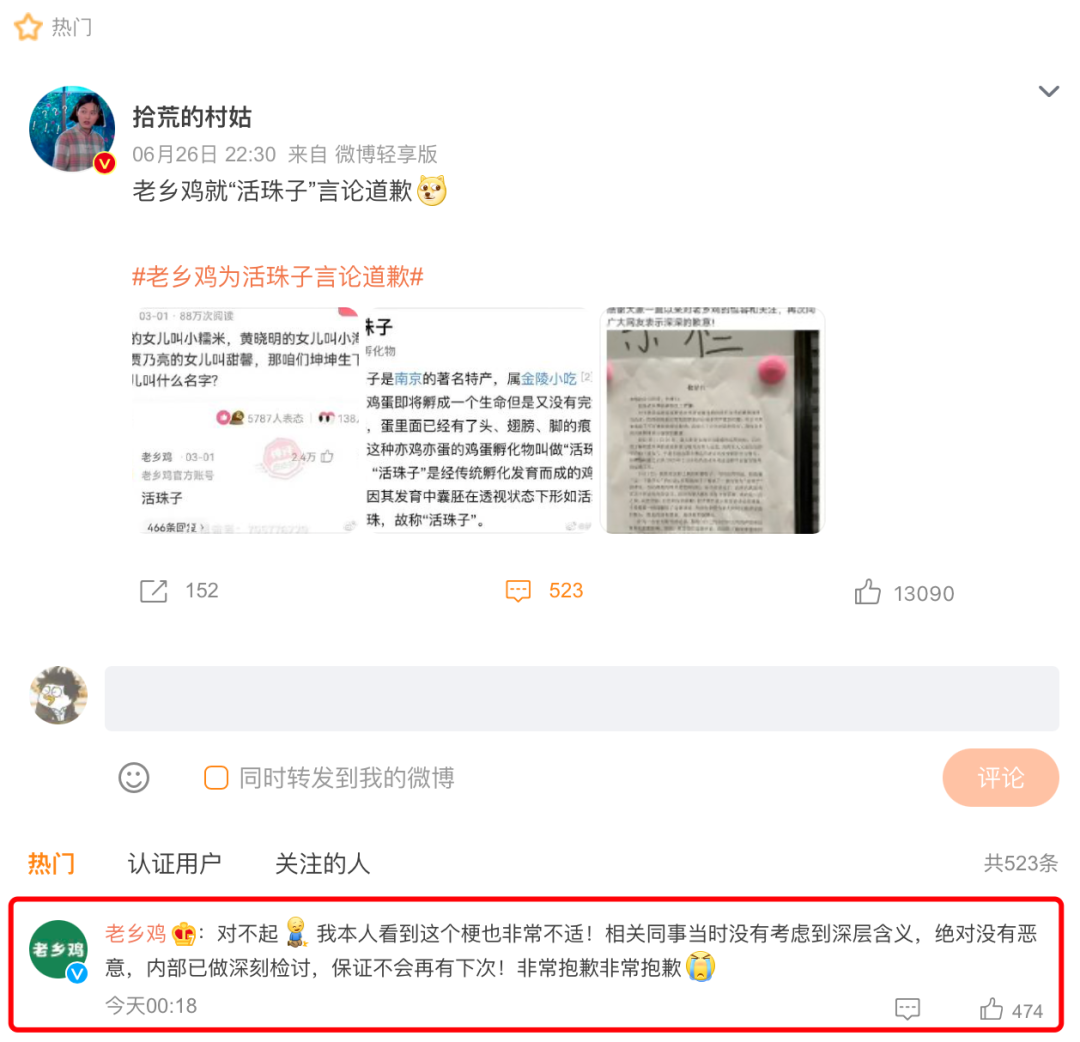The width and height of the screenshot is (1080, 1042).
Task: Open the repost icon showing 152
Action: [x=154, y=591]
